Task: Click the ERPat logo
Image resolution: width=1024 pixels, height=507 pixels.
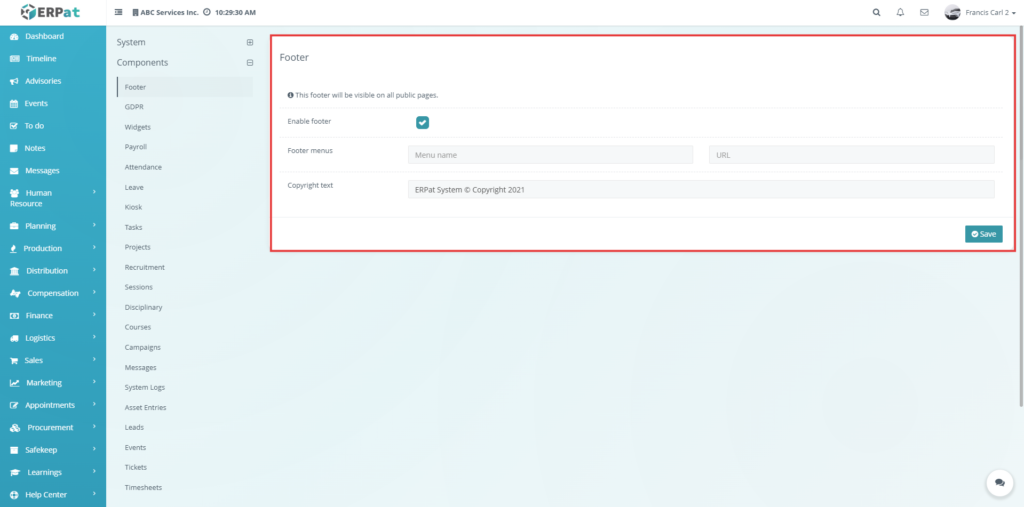Action: tap(50, 12)
